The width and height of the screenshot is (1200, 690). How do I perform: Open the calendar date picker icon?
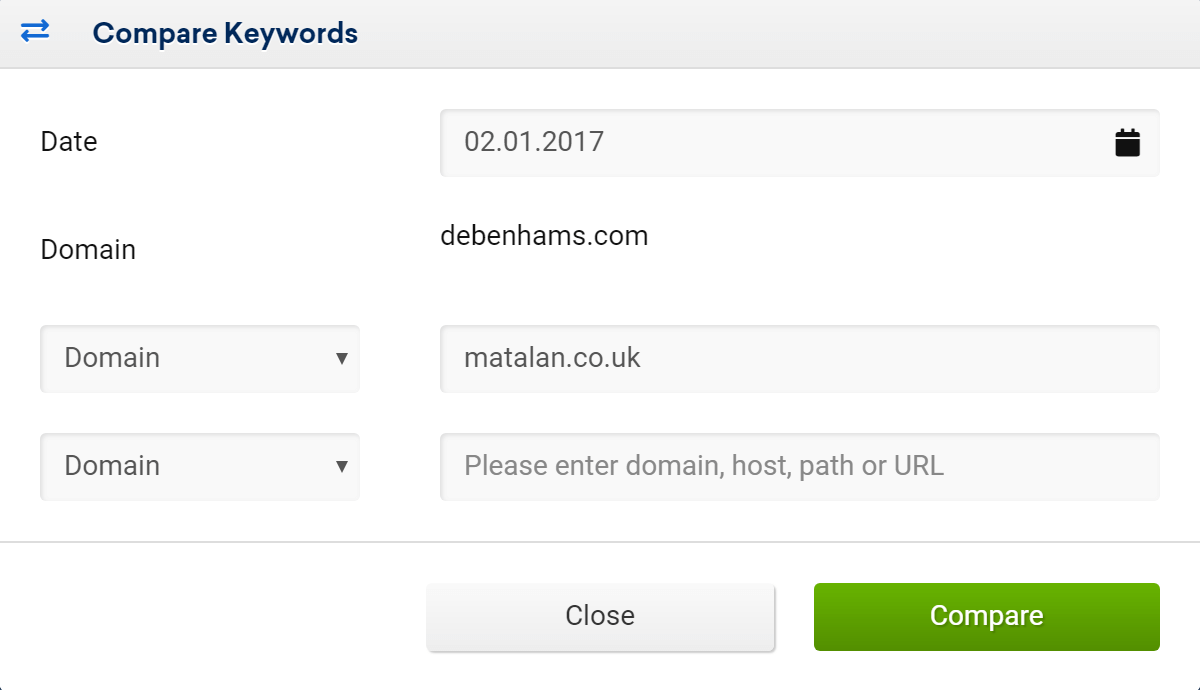click(1127, 142)
